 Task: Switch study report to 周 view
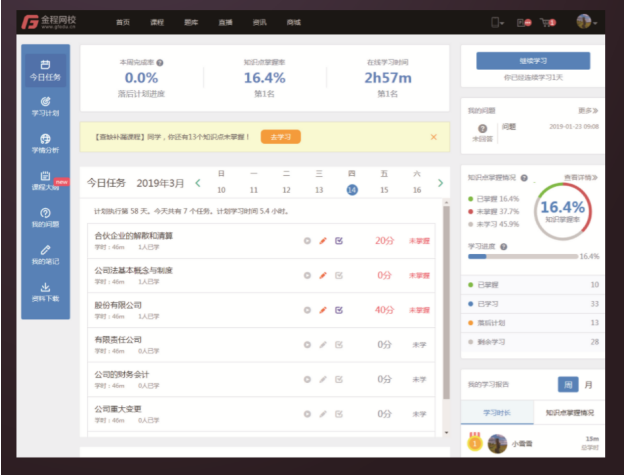pos(567,385)
